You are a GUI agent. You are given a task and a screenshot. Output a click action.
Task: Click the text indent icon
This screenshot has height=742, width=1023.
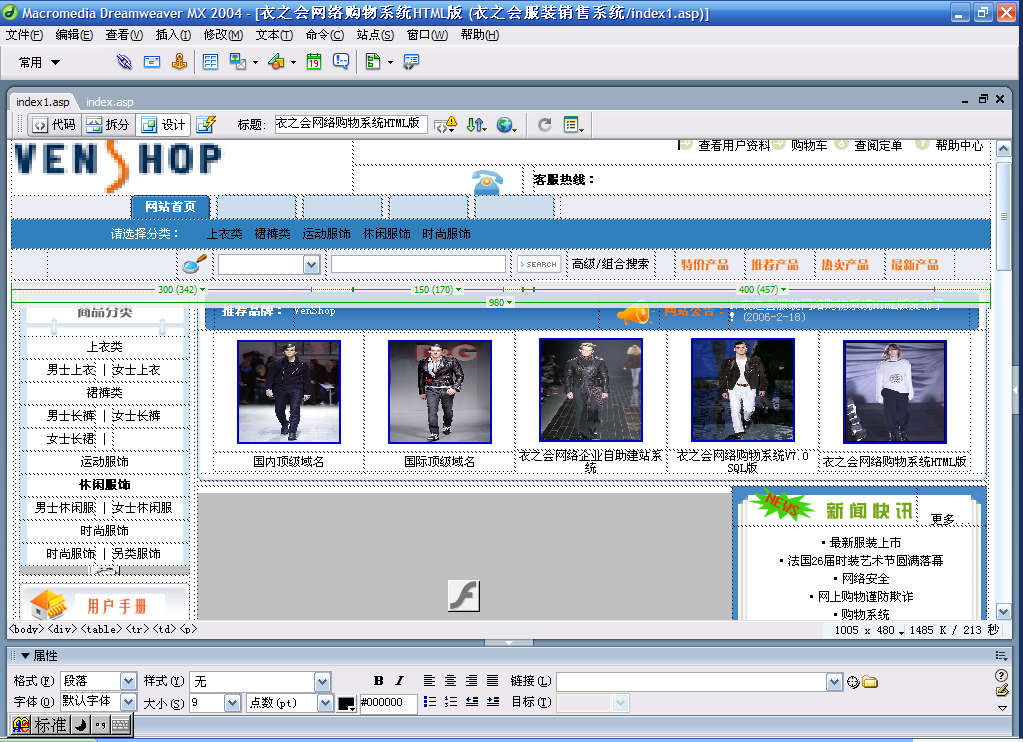[493, 702]
